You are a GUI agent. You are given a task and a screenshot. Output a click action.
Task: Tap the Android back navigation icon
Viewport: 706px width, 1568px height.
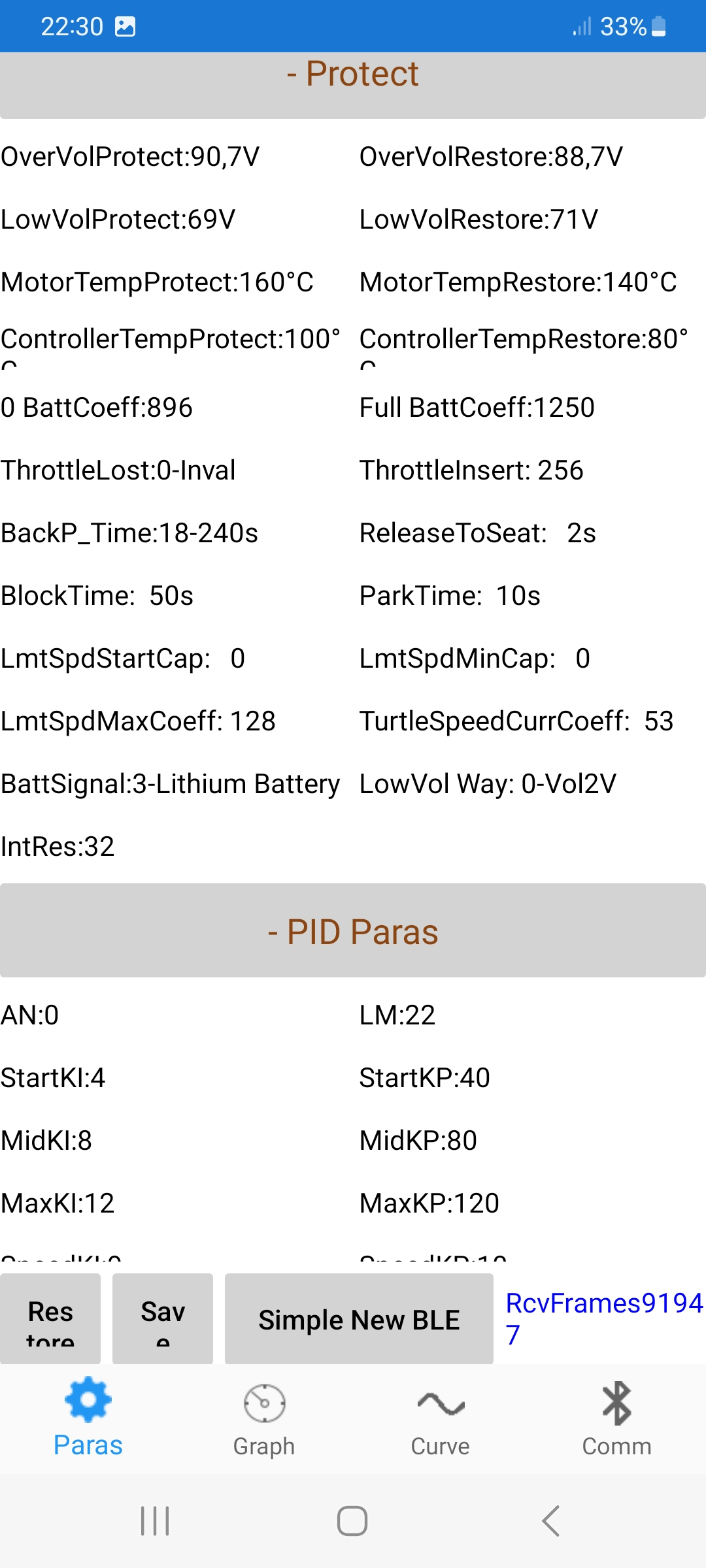tap(551, 1521)
